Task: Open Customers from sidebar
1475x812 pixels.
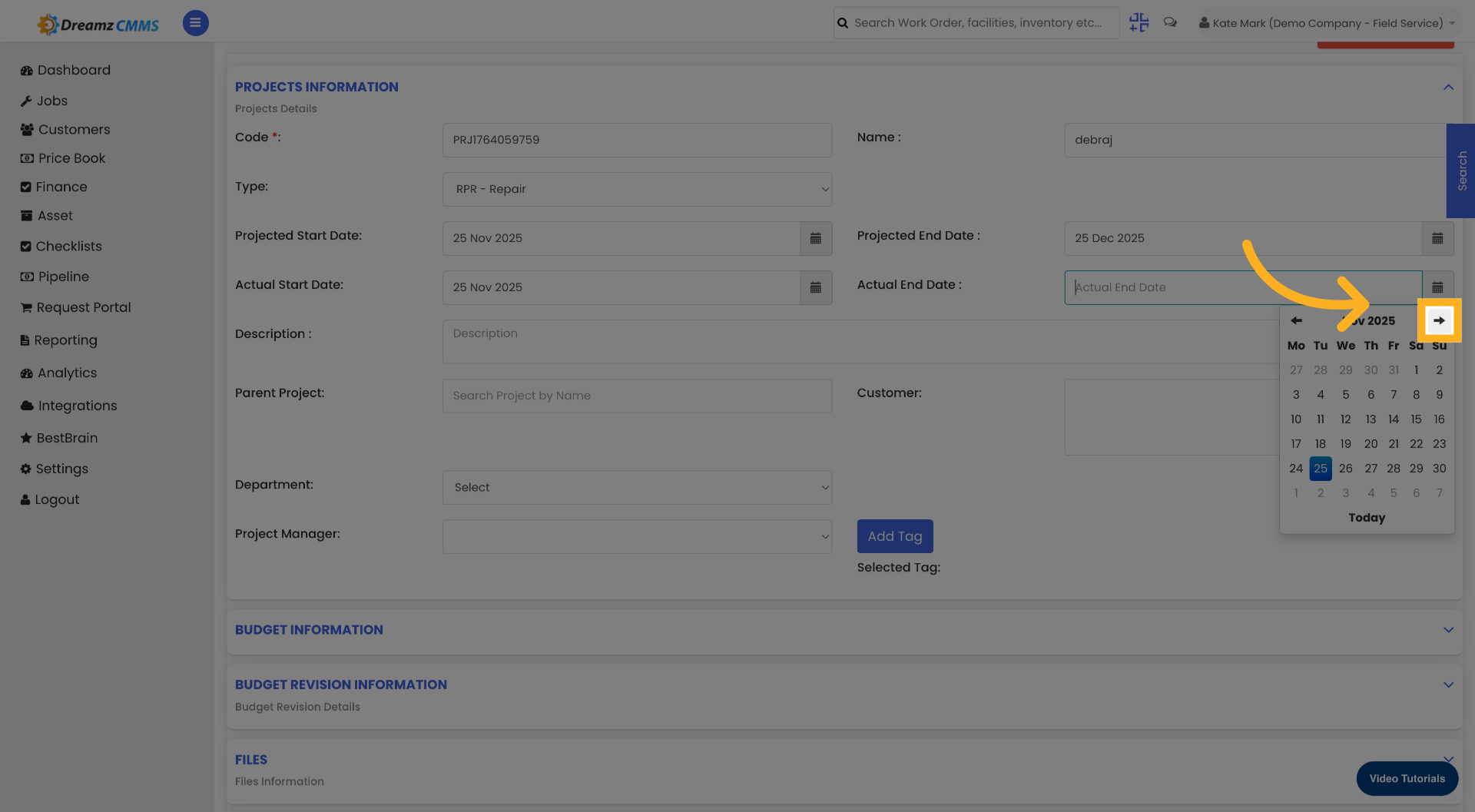Action: (65, 129)
